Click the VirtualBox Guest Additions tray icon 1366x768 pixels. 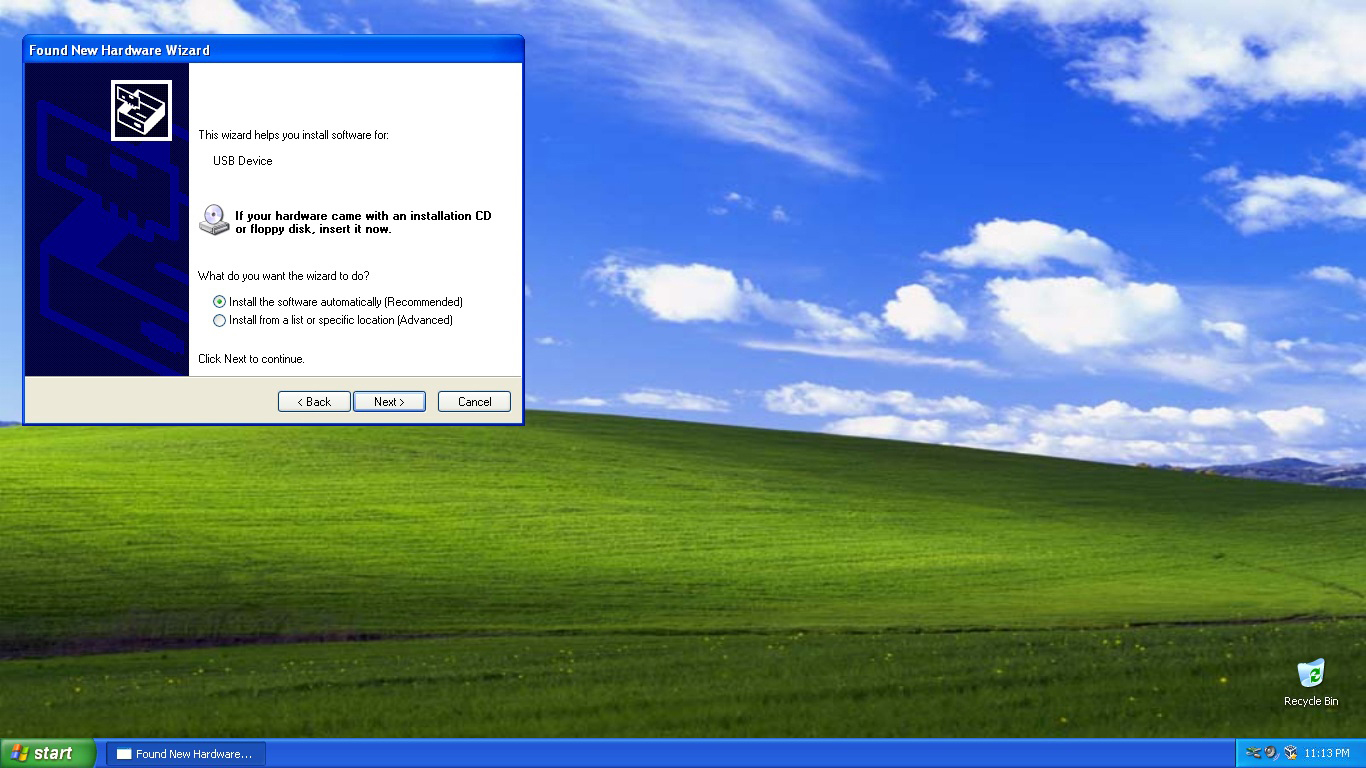[1291, 753]
